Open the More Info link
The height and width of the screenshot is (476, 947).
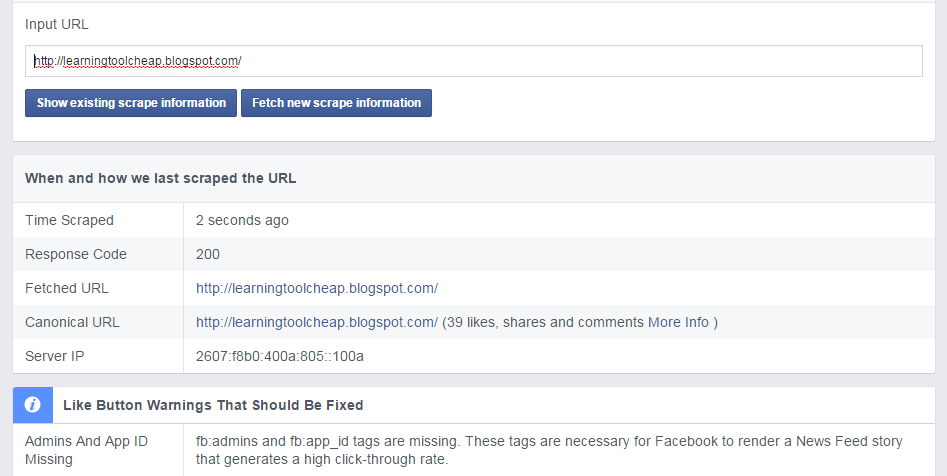pyautogui.click(x=678, y=323)
